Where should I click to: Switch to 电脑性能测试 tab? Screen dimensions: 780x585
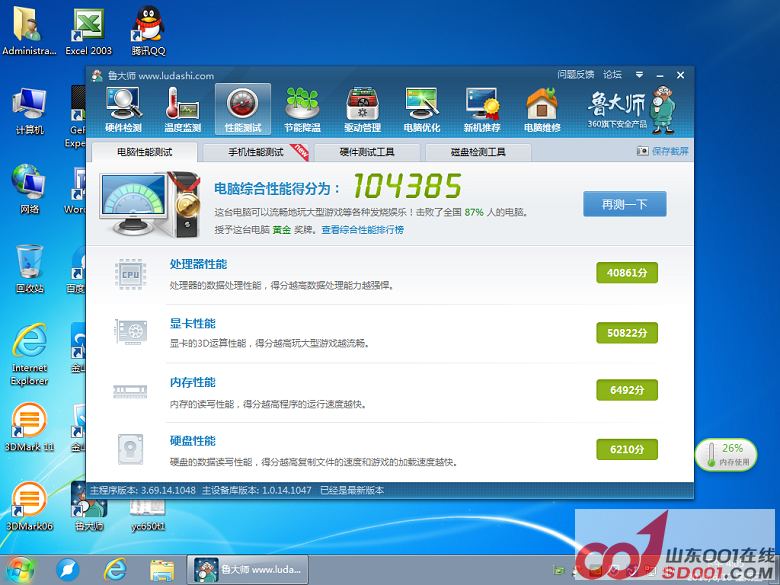[x=144, y=152]
